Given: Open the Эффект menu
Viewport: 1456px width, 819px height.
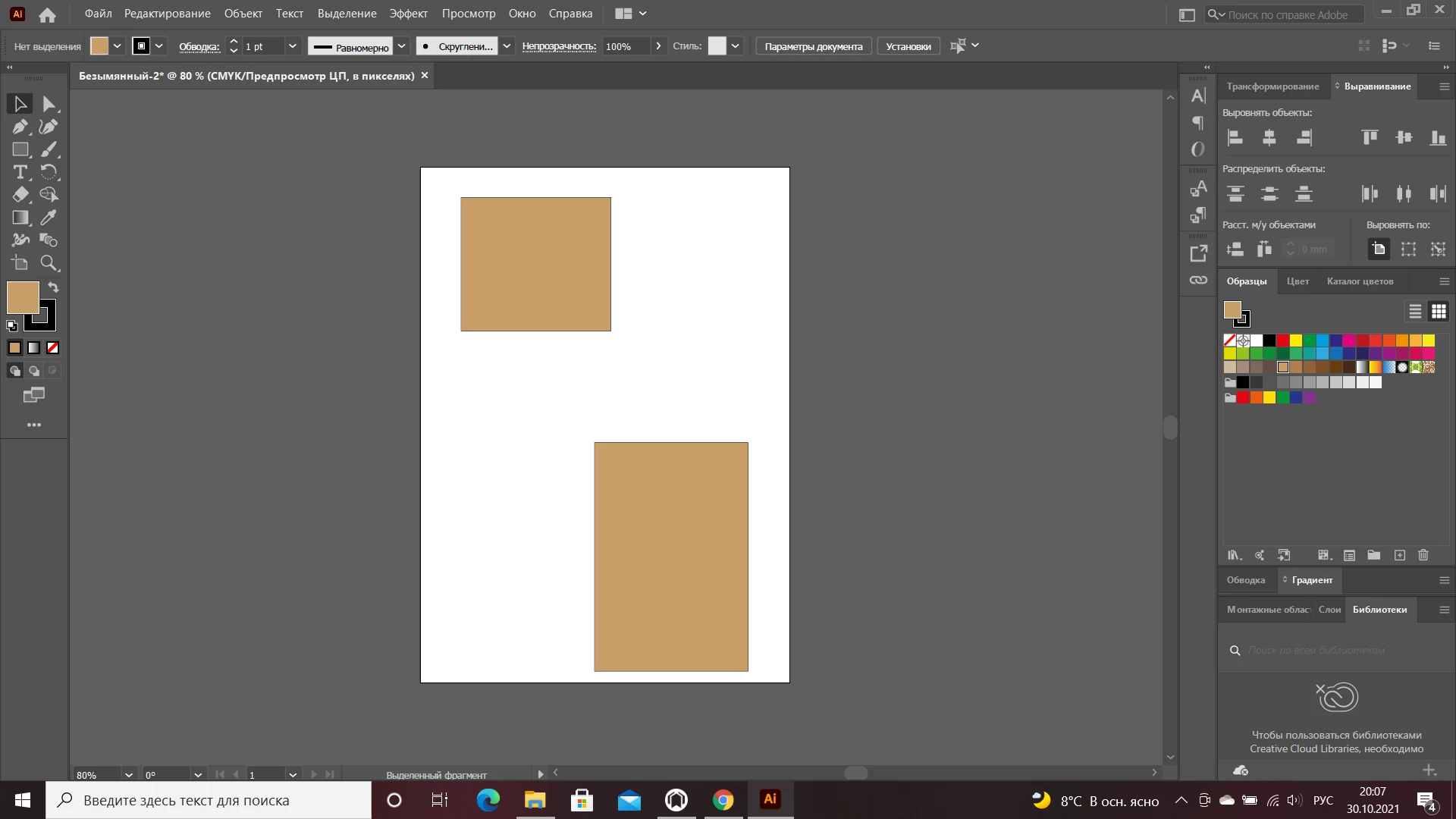Looking at the screenshot, I should point(408,14).
